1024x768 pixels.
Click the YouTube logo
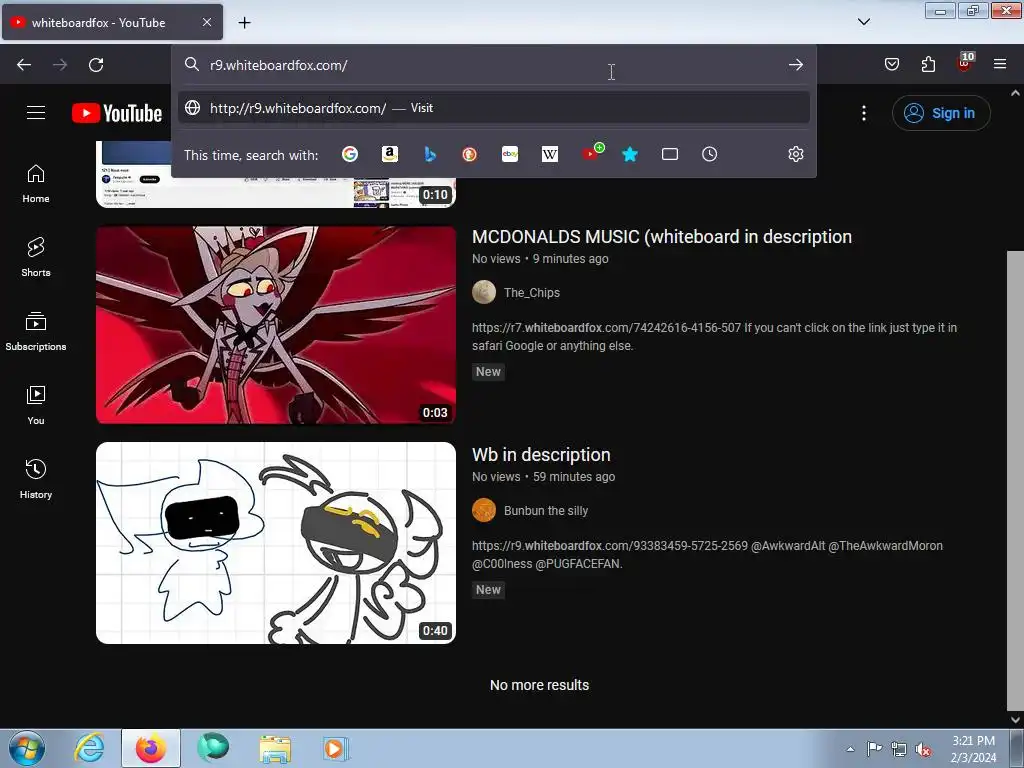[x=117, y=113]
